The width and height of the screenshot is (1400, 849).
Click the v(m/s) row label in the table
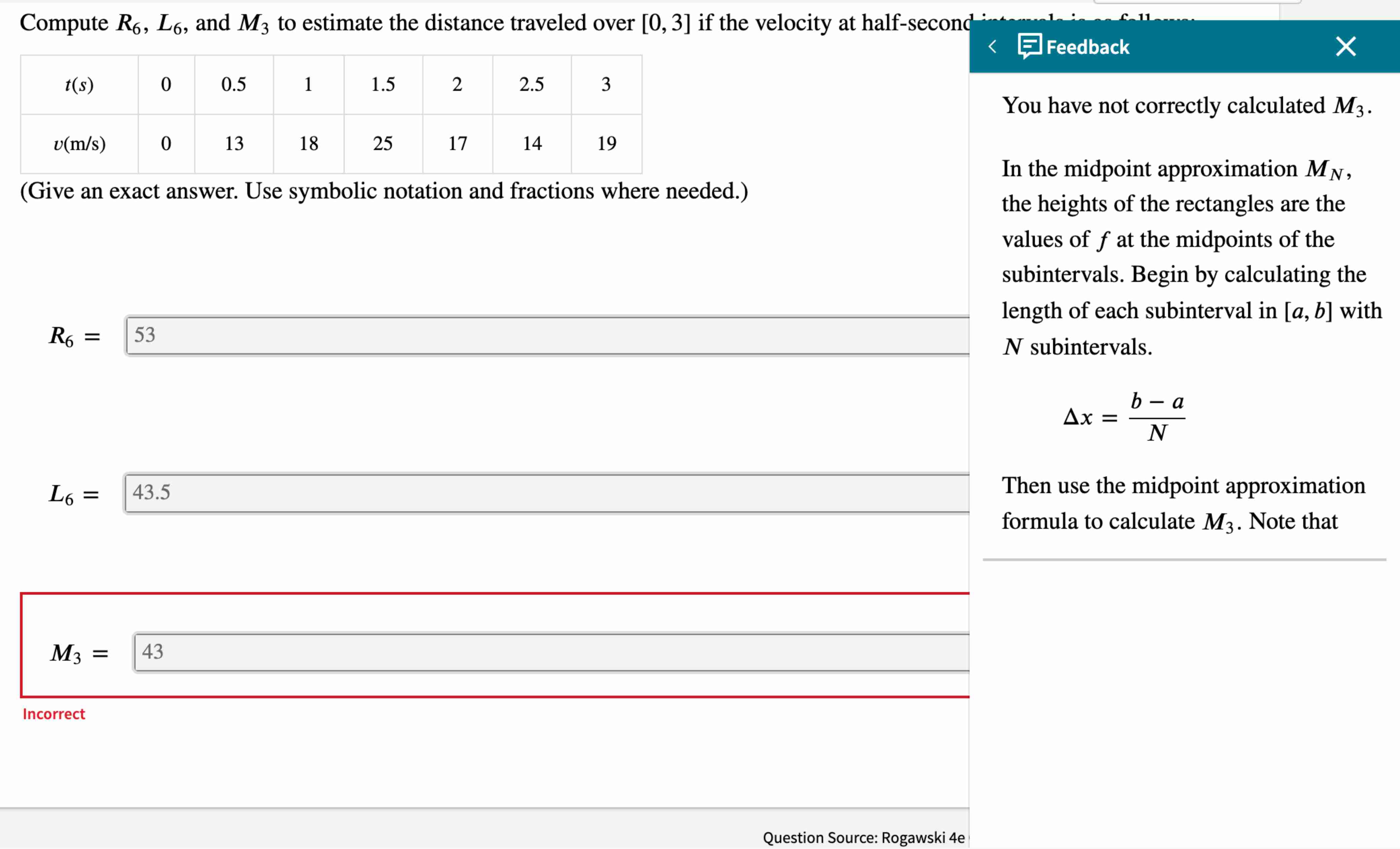tap(80, 143)
